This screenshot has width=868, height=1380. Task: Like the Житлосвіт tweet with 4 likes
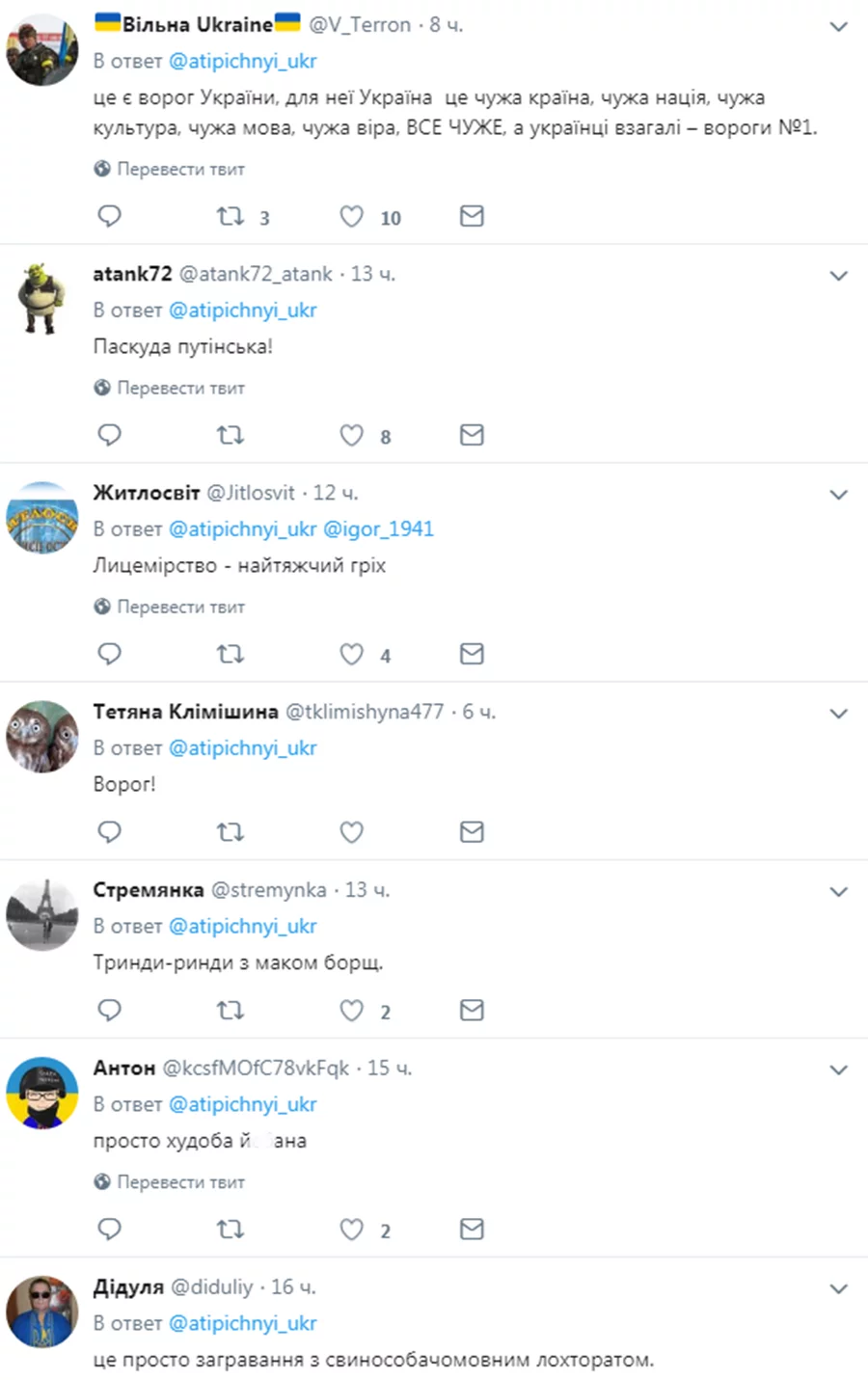[x=351, y=654]
